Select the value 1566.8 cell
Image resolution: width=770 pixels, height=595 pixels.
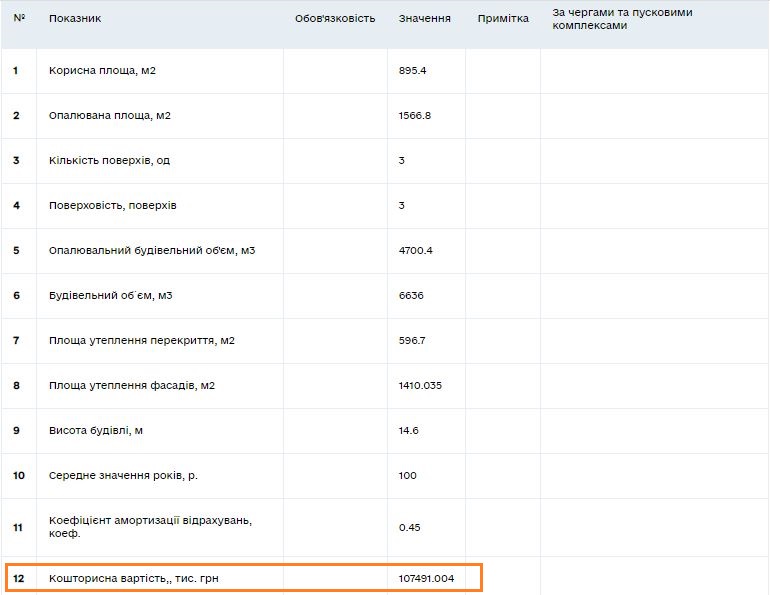[x=415, y=116]
